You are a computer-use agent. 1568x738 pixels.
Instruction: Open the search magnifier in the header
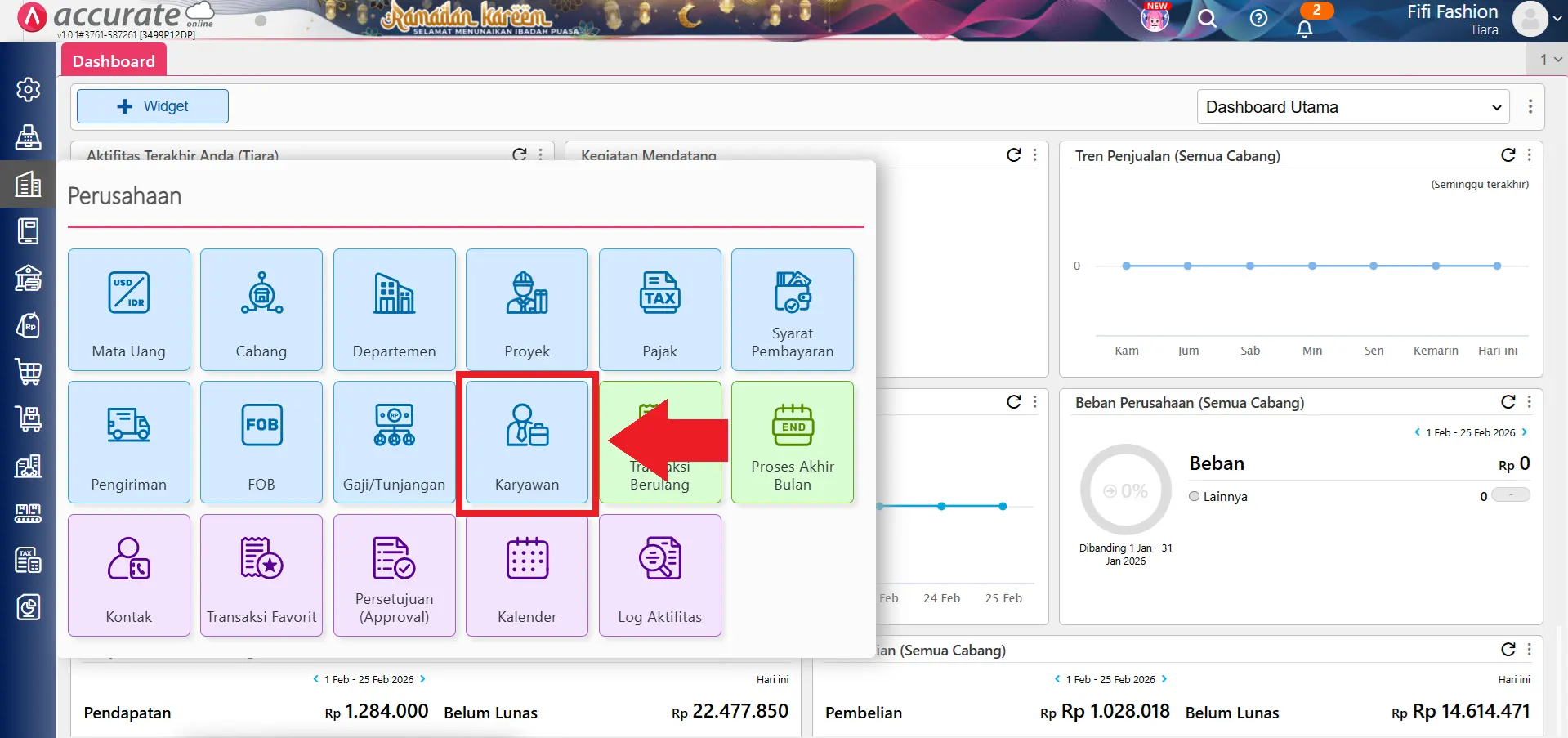click(1207, 19)
